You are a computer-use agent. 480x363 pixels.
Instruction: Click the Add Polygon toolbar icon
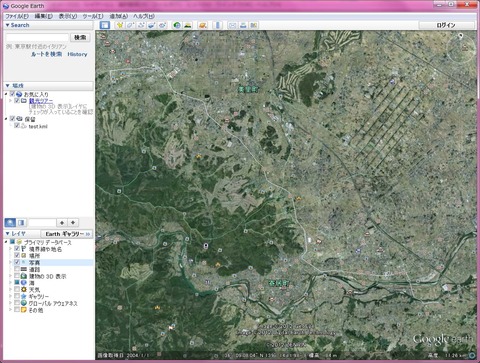coord(130,25)
